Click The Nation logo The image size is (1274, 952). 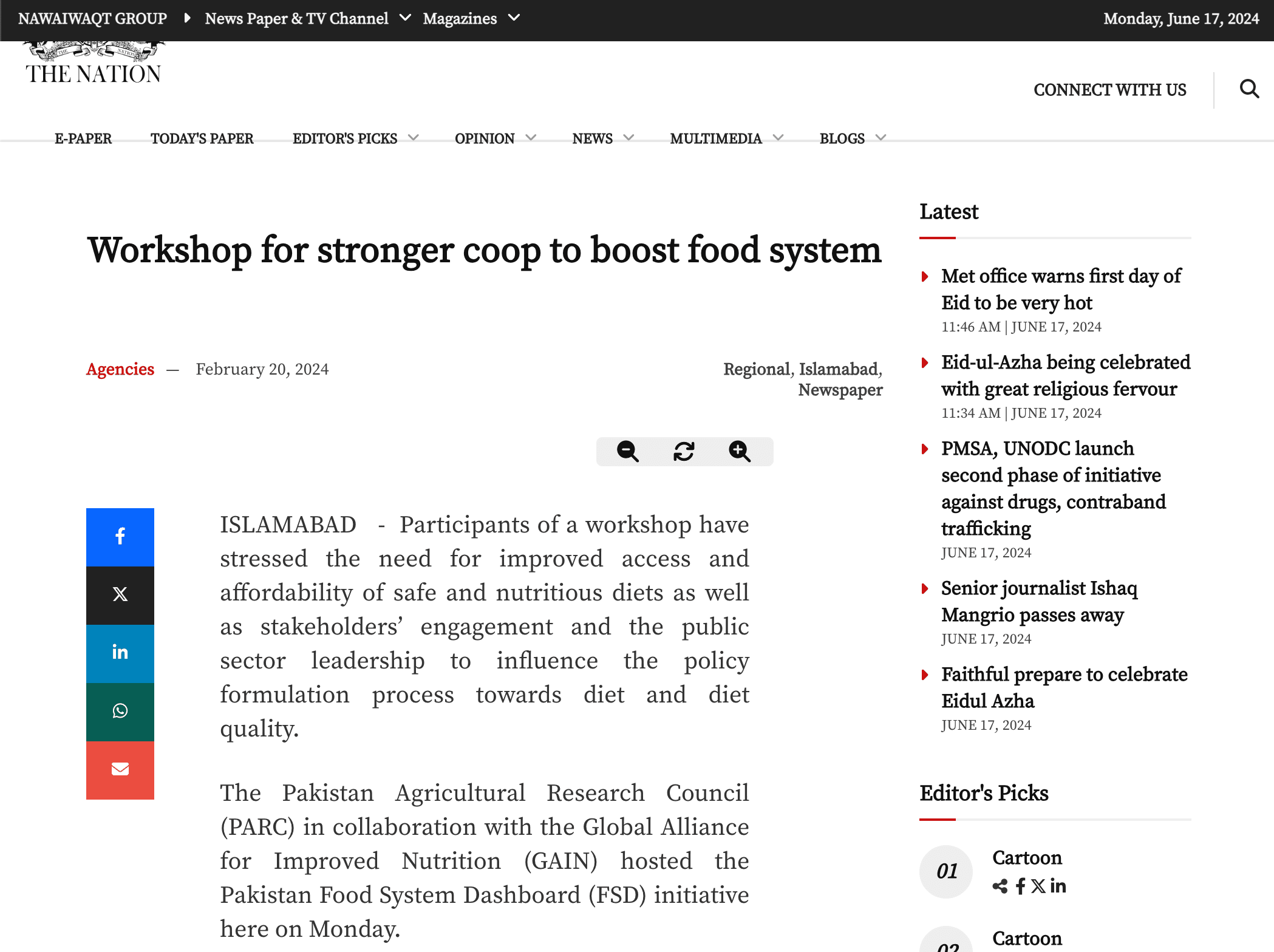coord(94,63)
